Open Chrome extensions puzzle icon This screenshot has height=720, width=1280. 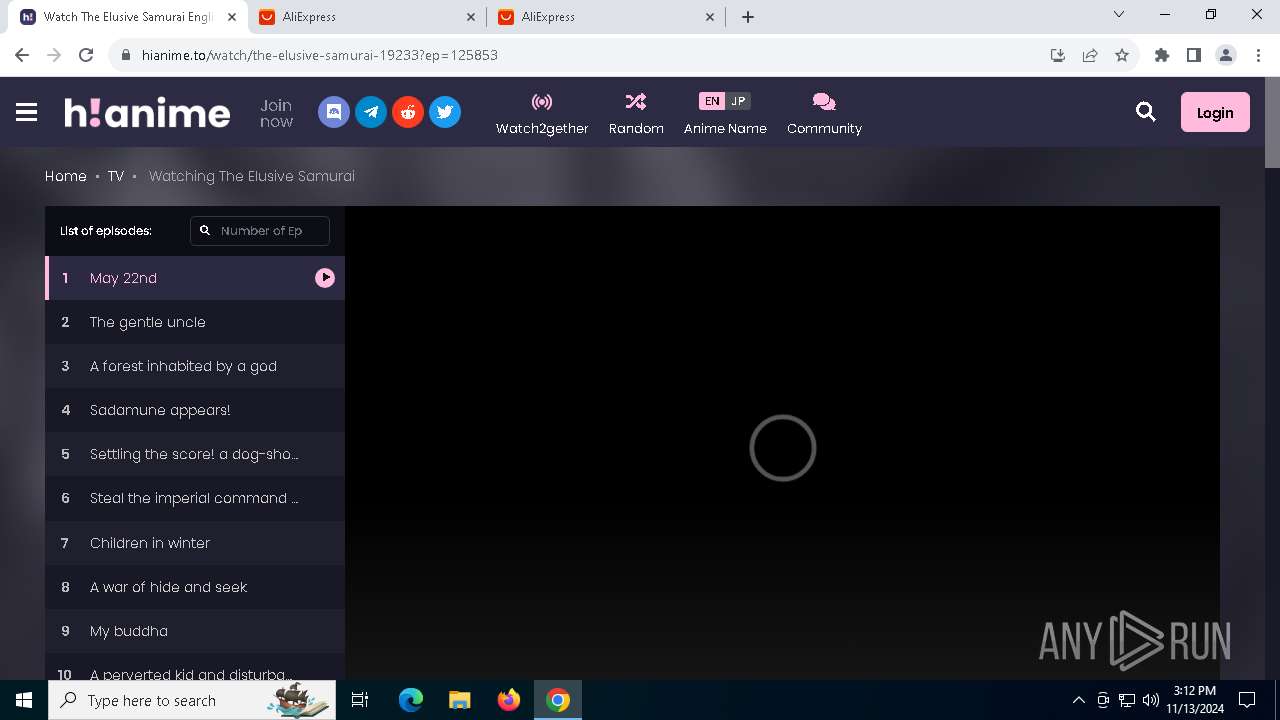1162,55
